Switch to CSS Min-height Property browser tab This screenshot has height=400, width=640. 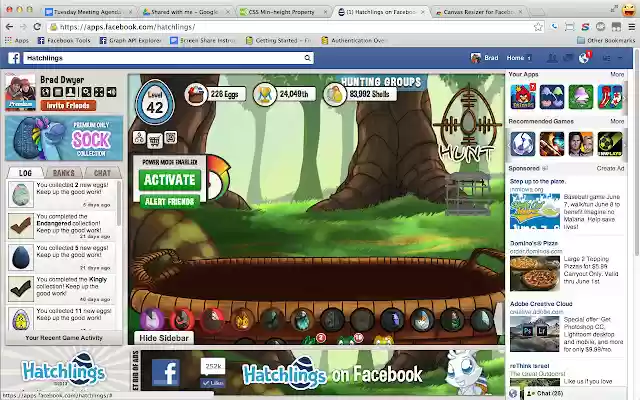(282, 12)
